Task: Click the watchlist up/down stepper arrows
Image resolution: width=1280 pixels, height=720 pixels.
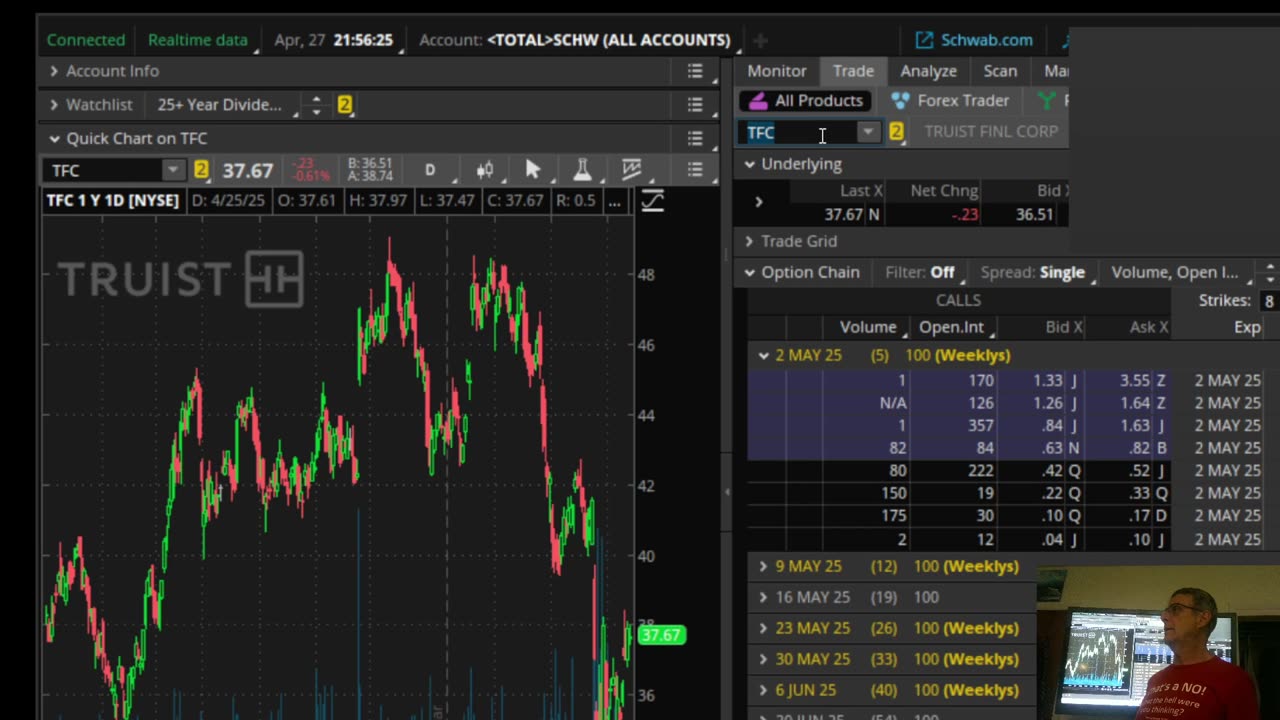Action: click(x=316, y=105)
